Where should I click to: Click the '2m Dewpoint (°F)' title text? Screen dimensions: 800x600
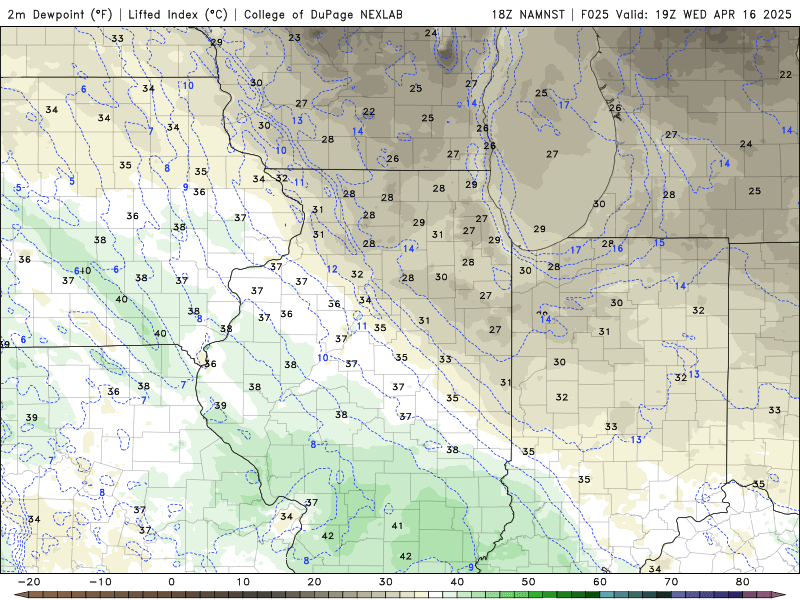pyautogui.click(x=59, y=14)
